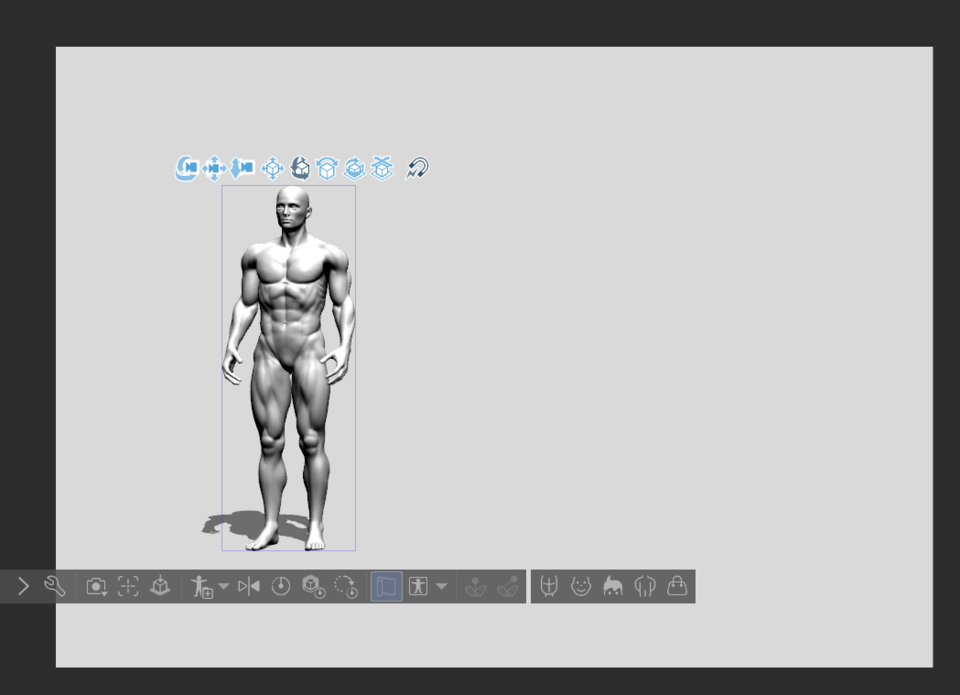Click the head model icon

[x=549, y=587]
